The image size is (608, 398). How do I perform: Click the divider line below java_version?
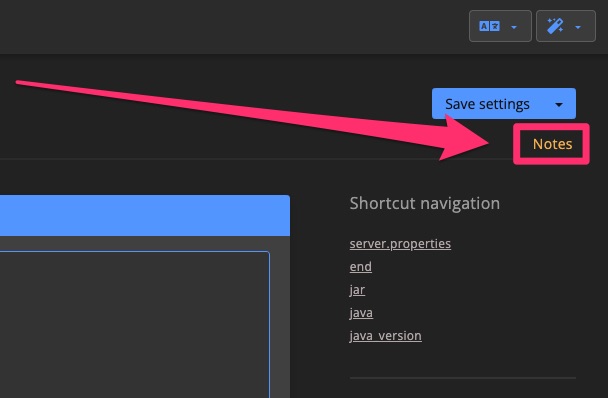point(463,377)
